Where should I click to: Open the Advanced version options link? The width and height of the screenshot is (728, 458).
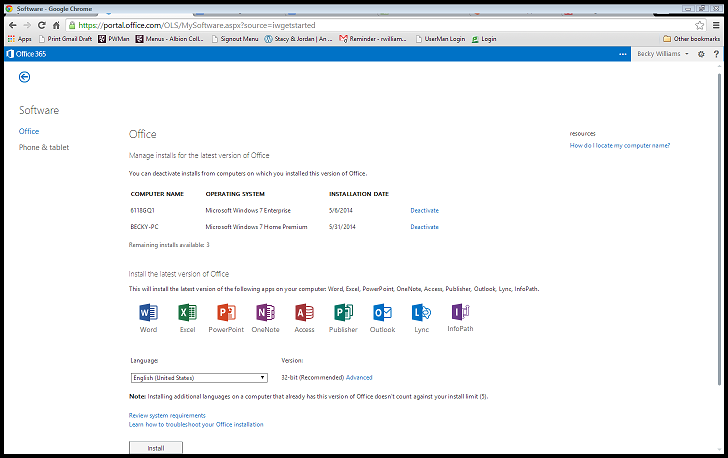(359, 378)
